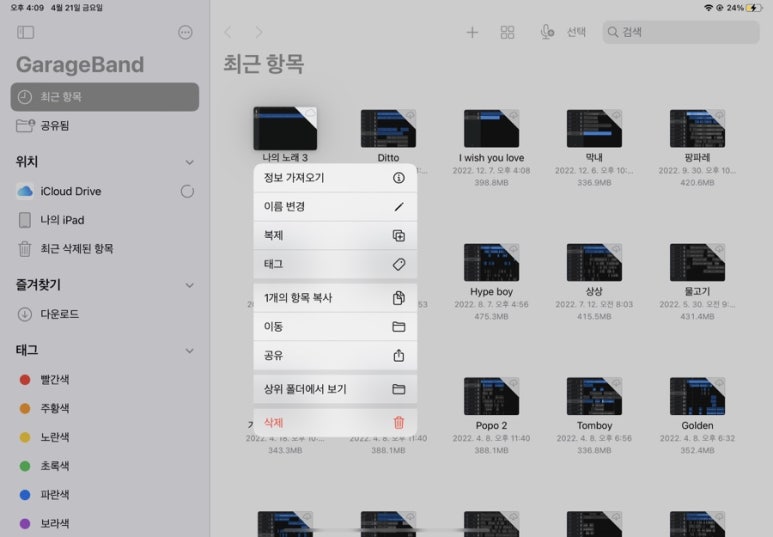
Task: Tap the 나의 노래 3 thumbnail
Action: tap(285, 128)
